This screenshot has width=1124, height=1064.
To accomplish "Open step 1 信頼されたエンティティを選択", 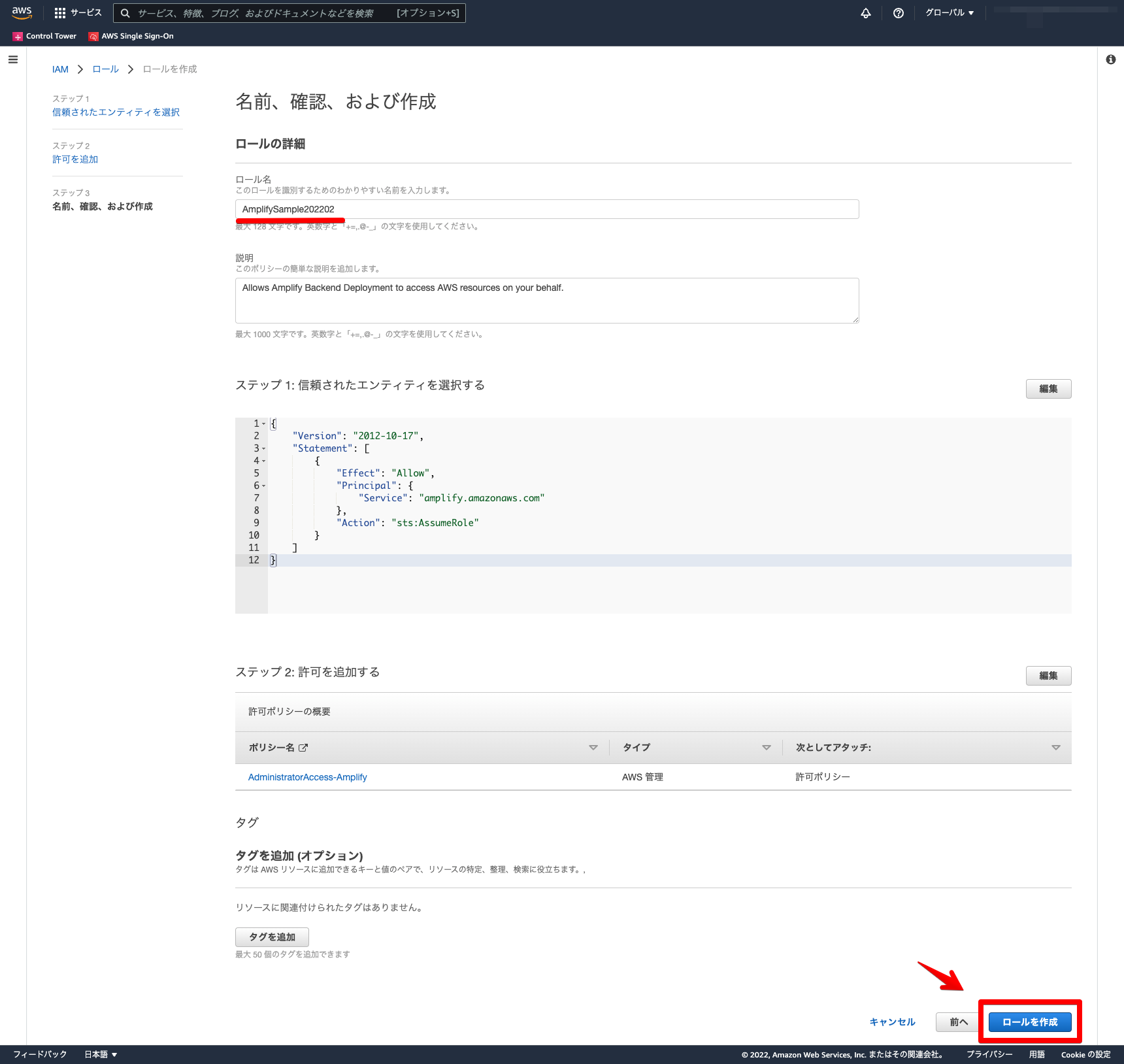I will point(116,112).
